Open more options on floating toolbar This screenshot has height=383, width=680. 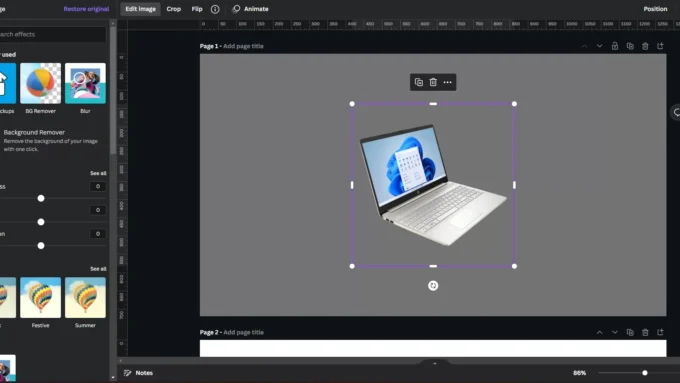pos(448,82)
